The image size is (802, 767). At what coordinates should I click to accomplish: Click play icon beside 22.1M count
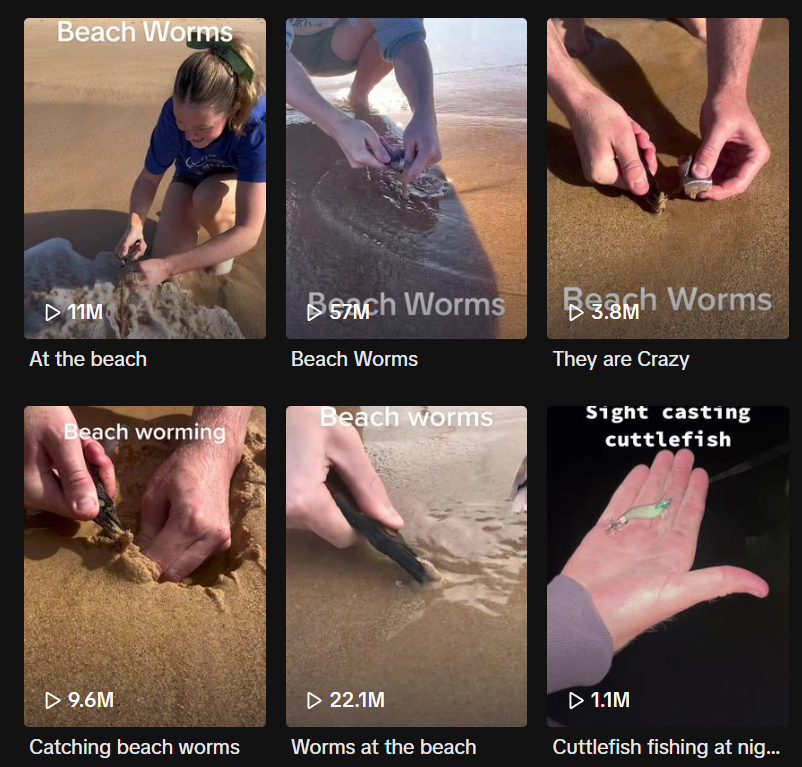314,701
